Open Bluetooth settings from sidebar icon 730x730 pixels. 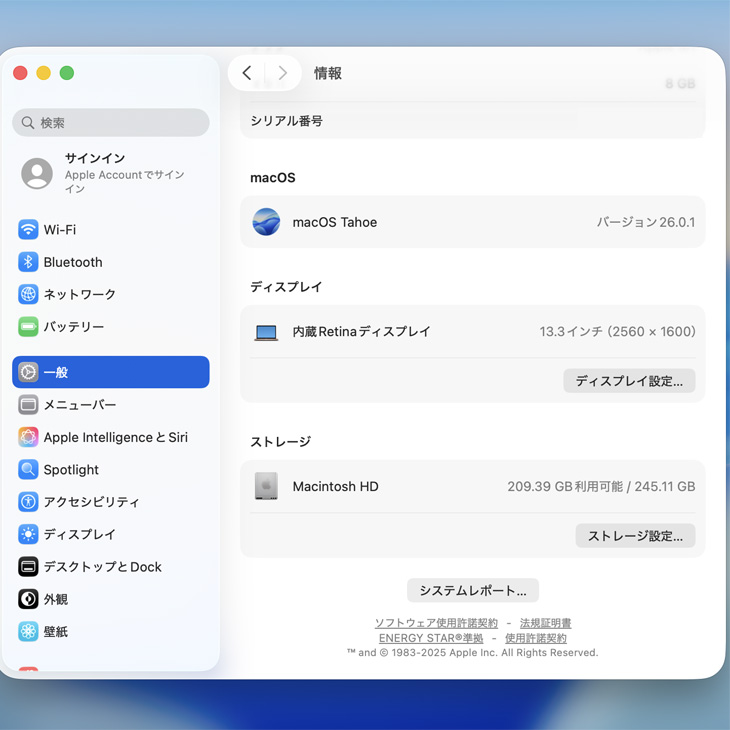tap(28, 262)
